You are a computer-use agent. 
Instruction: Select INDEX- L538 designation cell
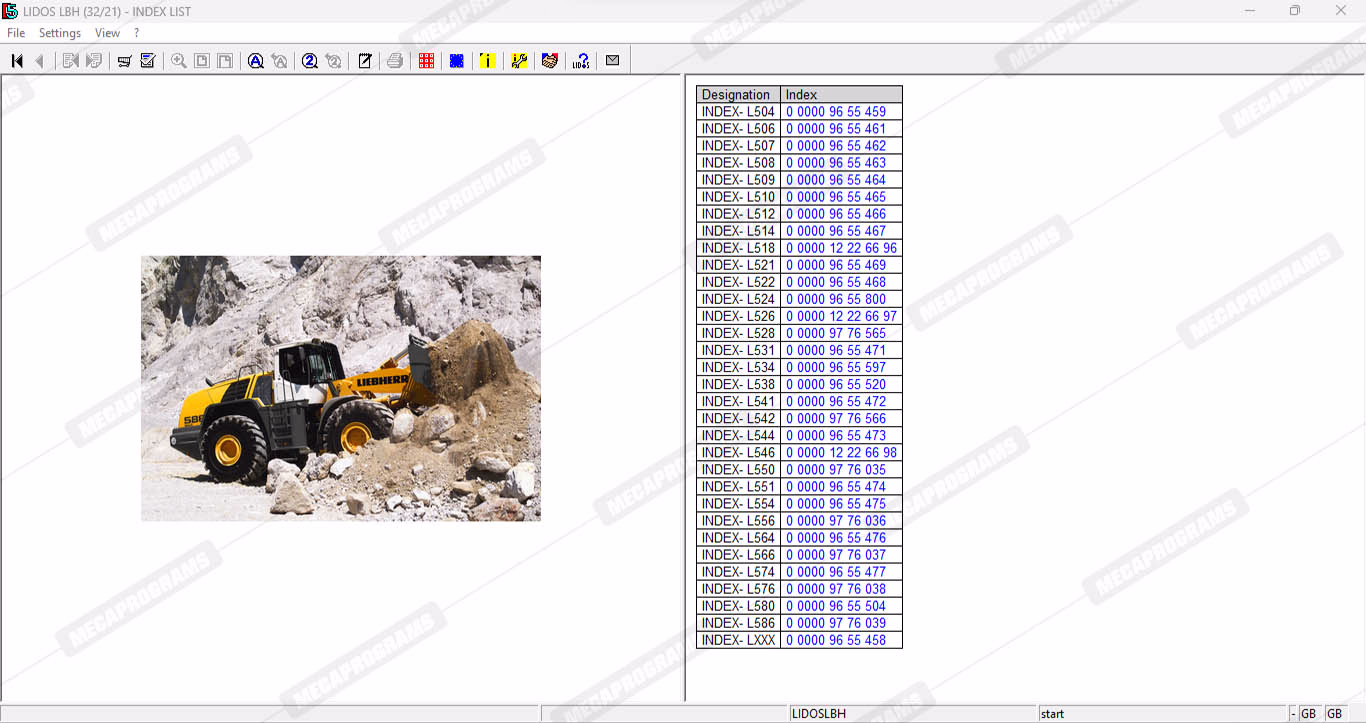(x=739, y=384)
